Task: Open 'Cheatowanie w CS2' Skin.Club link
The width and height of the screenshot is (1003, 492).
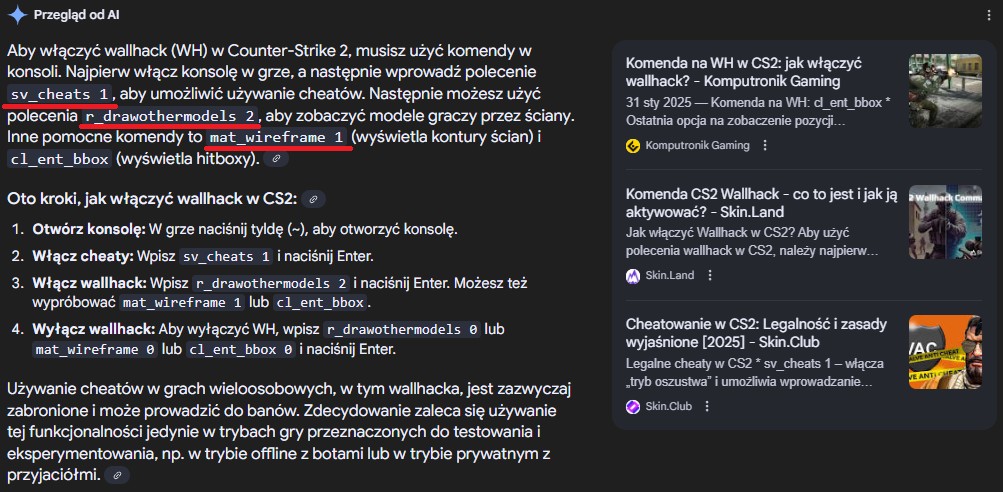Action: (756, 333)
